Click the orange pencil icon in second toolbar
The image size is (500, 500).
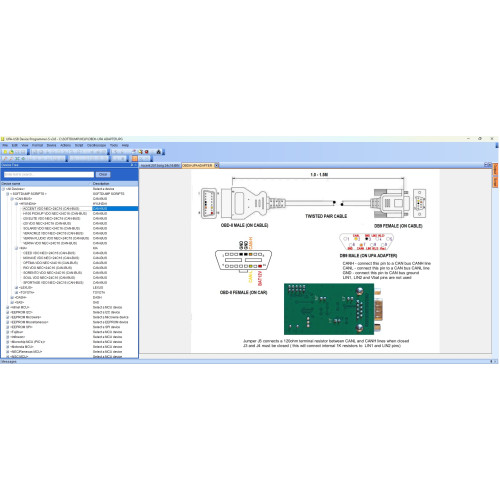[6, 159]
